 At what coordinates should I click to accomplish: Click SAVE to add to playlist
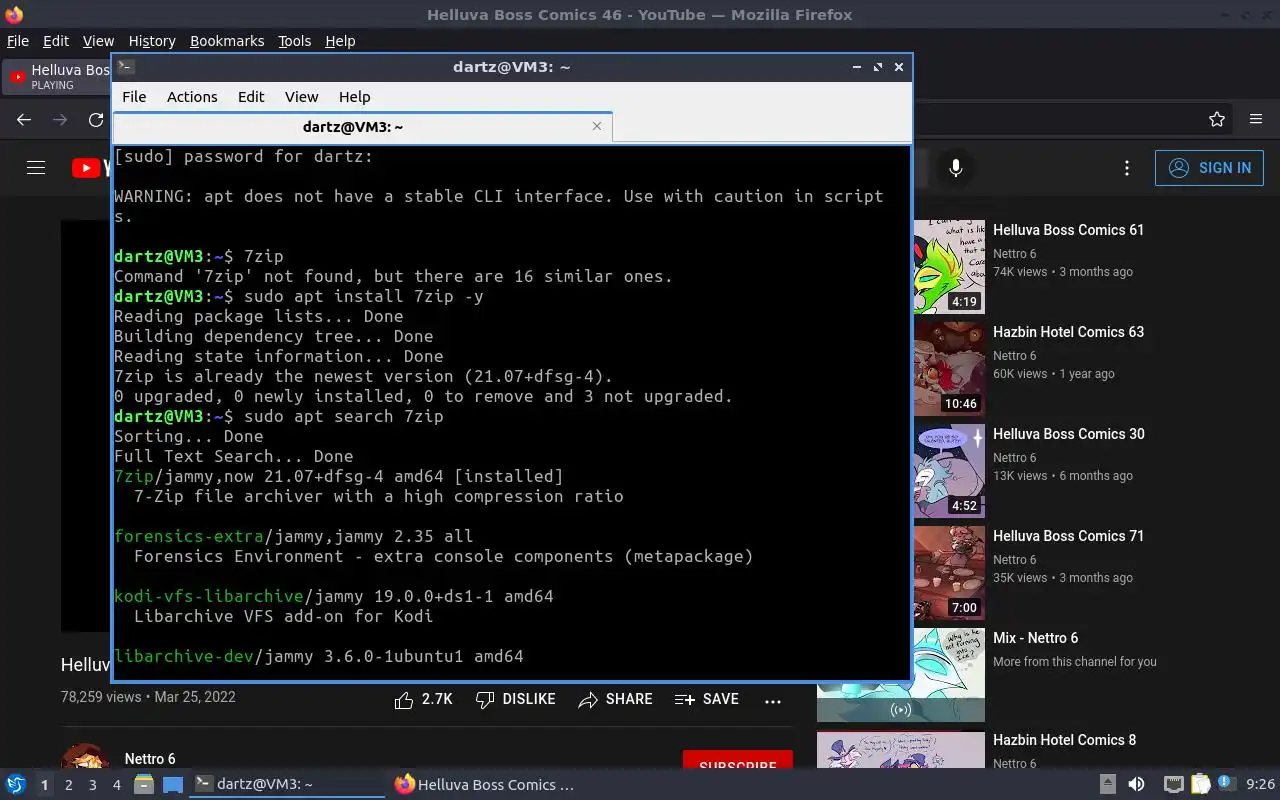pos(707,700)
